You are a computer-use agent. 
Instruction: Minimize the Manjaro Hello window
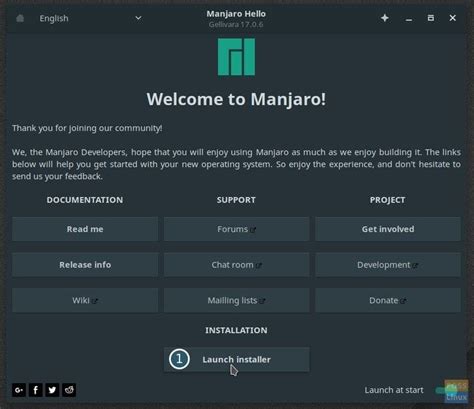[409, 18]
